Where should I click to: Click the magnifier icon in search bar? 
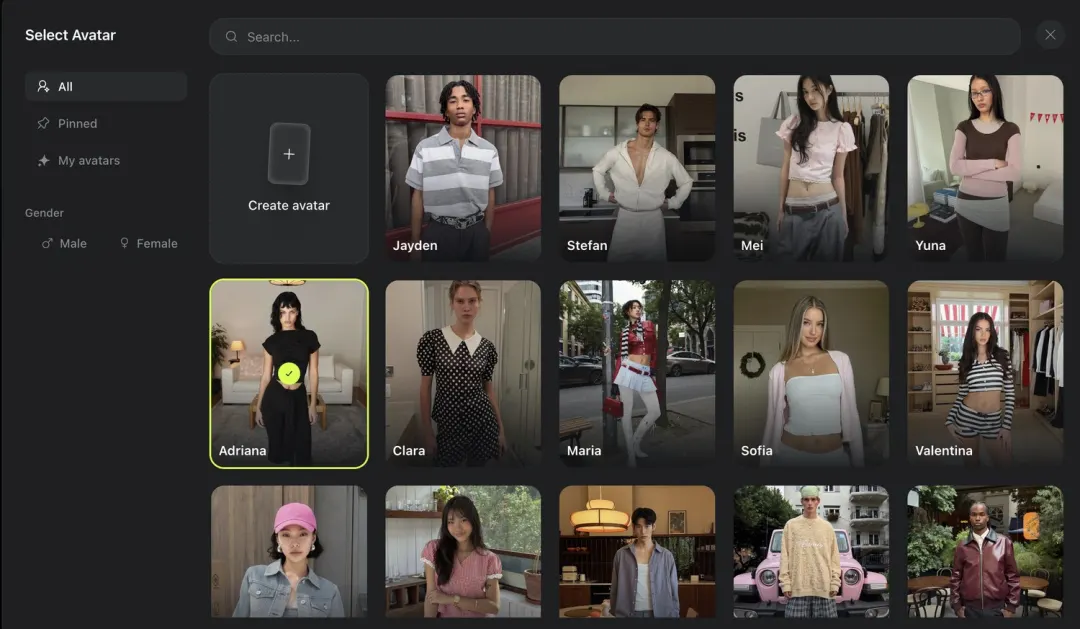tap(231, 37)
